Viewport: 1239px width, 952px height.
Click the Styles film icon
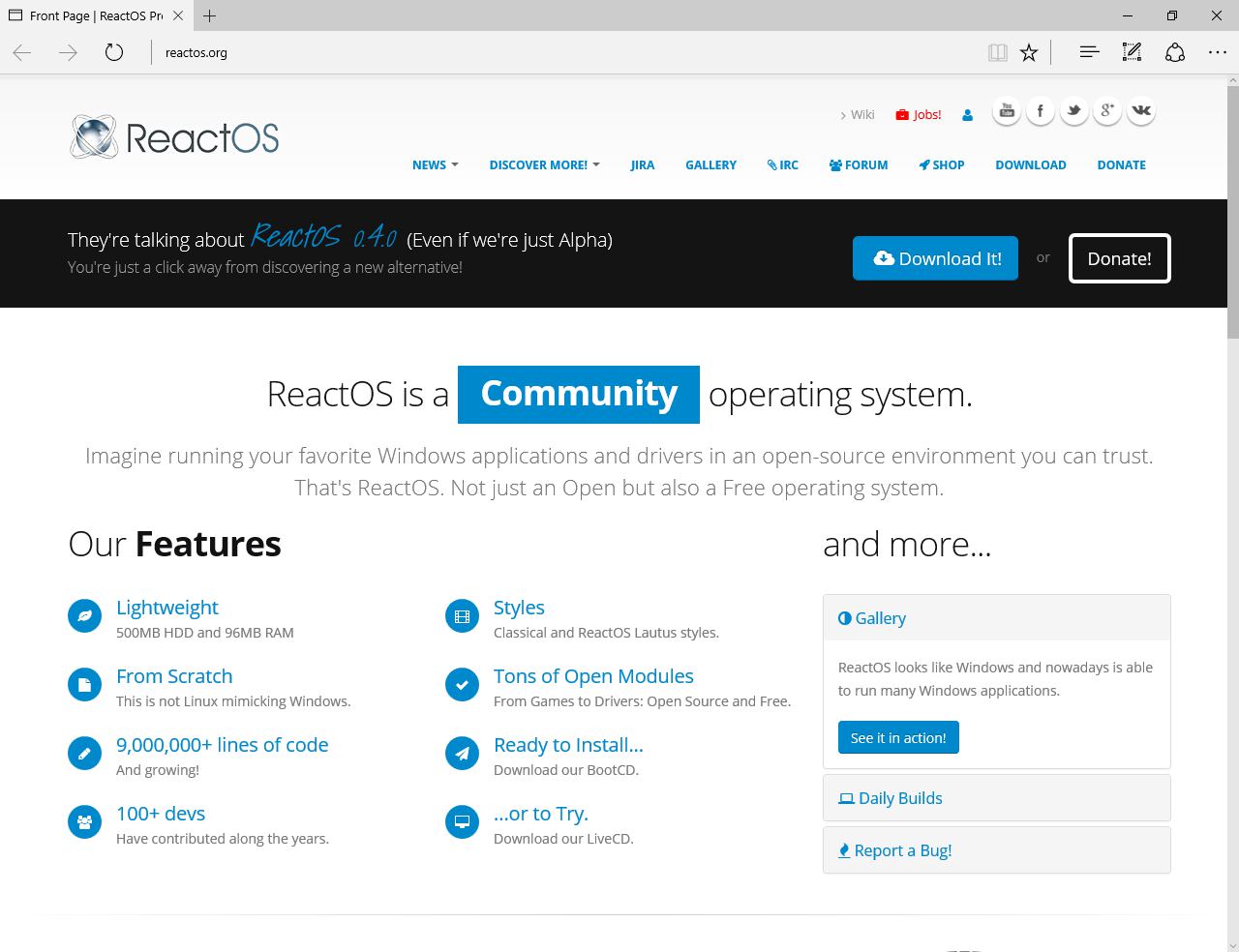(462, 615)
